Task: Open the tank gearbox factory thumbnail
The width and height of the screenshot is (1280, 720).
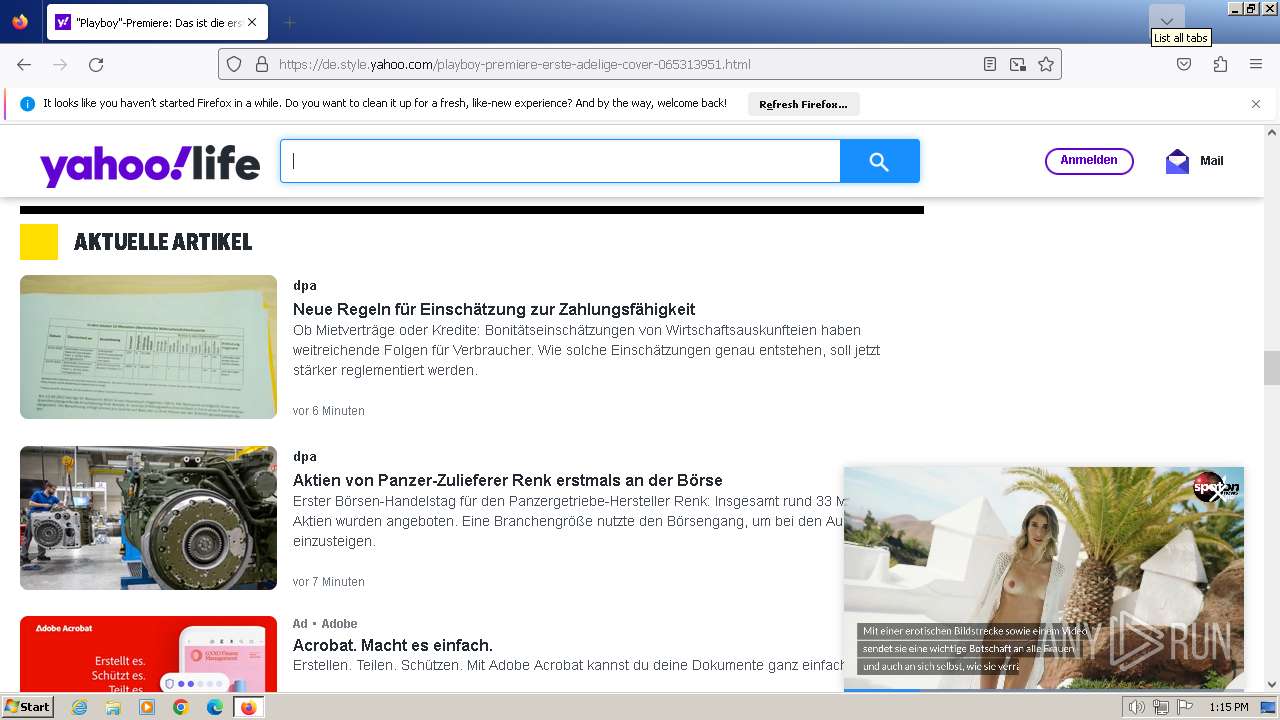Action: [148, 518]
